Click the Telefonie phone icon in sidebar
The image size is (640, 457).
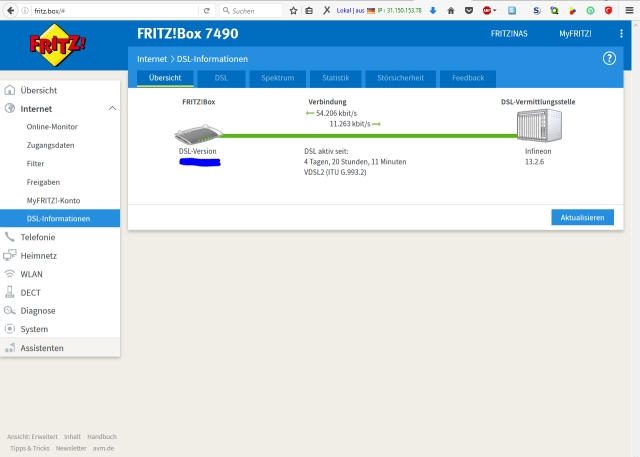pyautogui.click(x=9, y=237)
